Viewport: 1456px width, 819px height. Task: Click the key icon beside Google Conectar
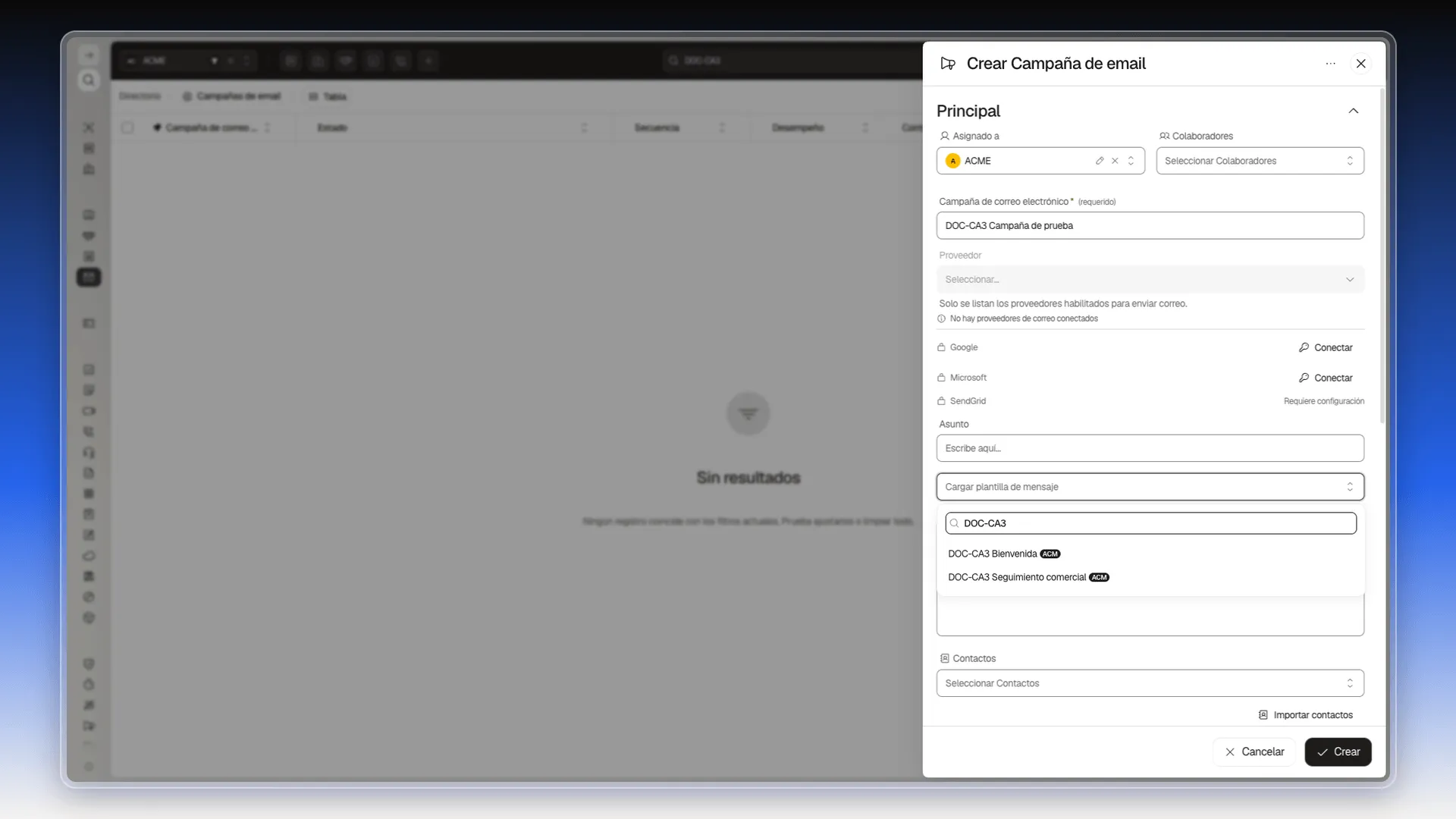coord(1304,347)
